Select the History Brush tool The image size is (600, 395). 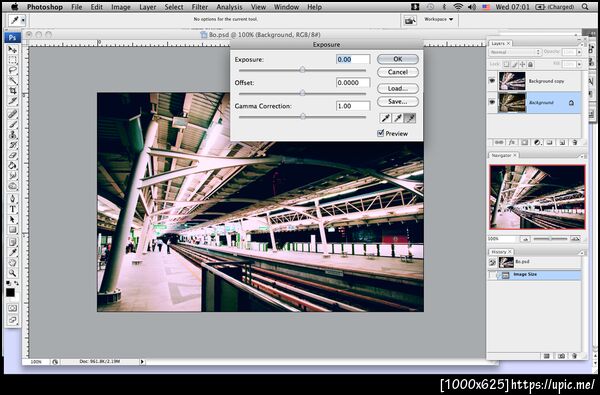coord(13,145)
